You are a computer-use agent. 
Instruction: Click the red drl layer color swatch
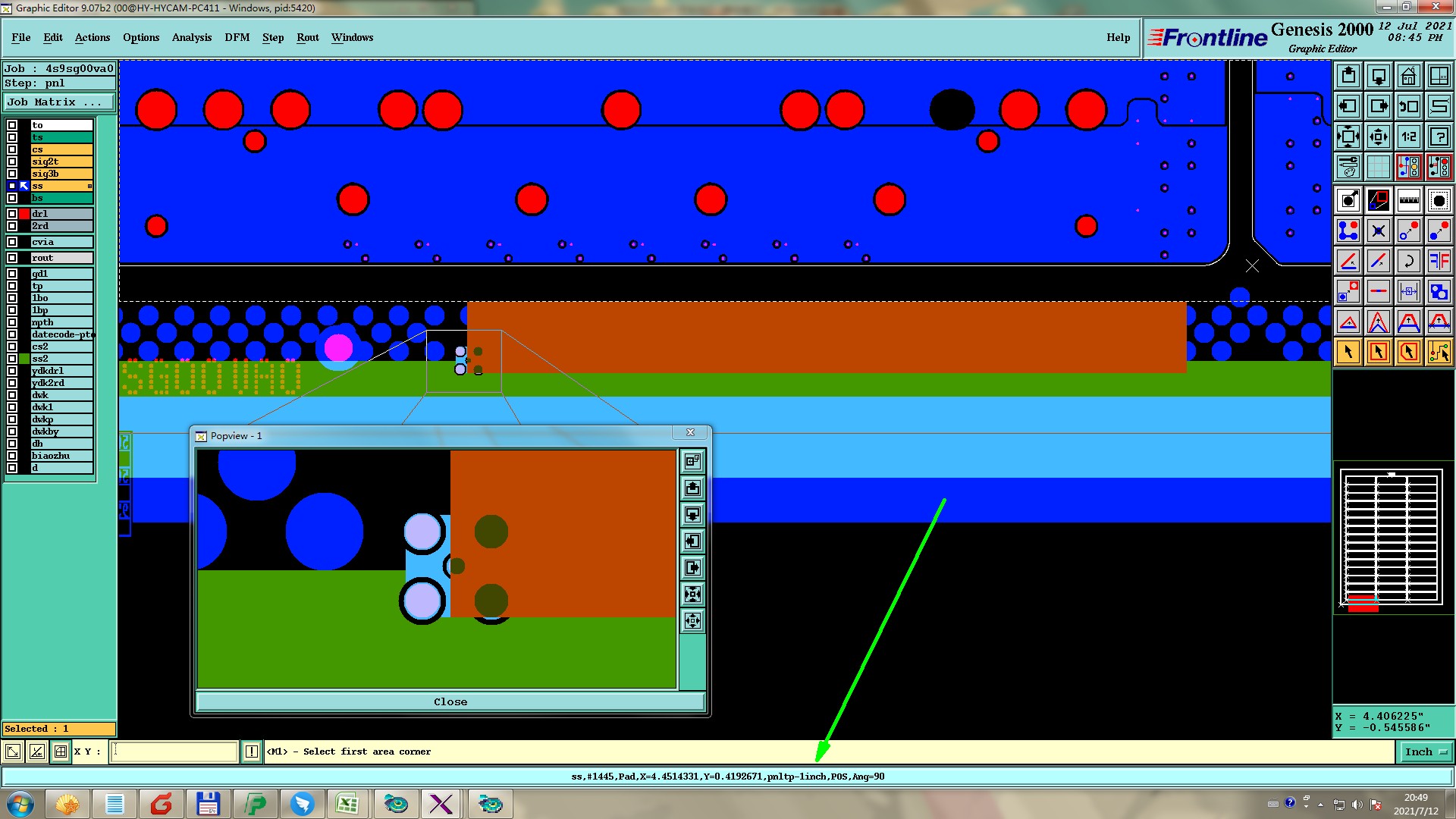[24, 214]
